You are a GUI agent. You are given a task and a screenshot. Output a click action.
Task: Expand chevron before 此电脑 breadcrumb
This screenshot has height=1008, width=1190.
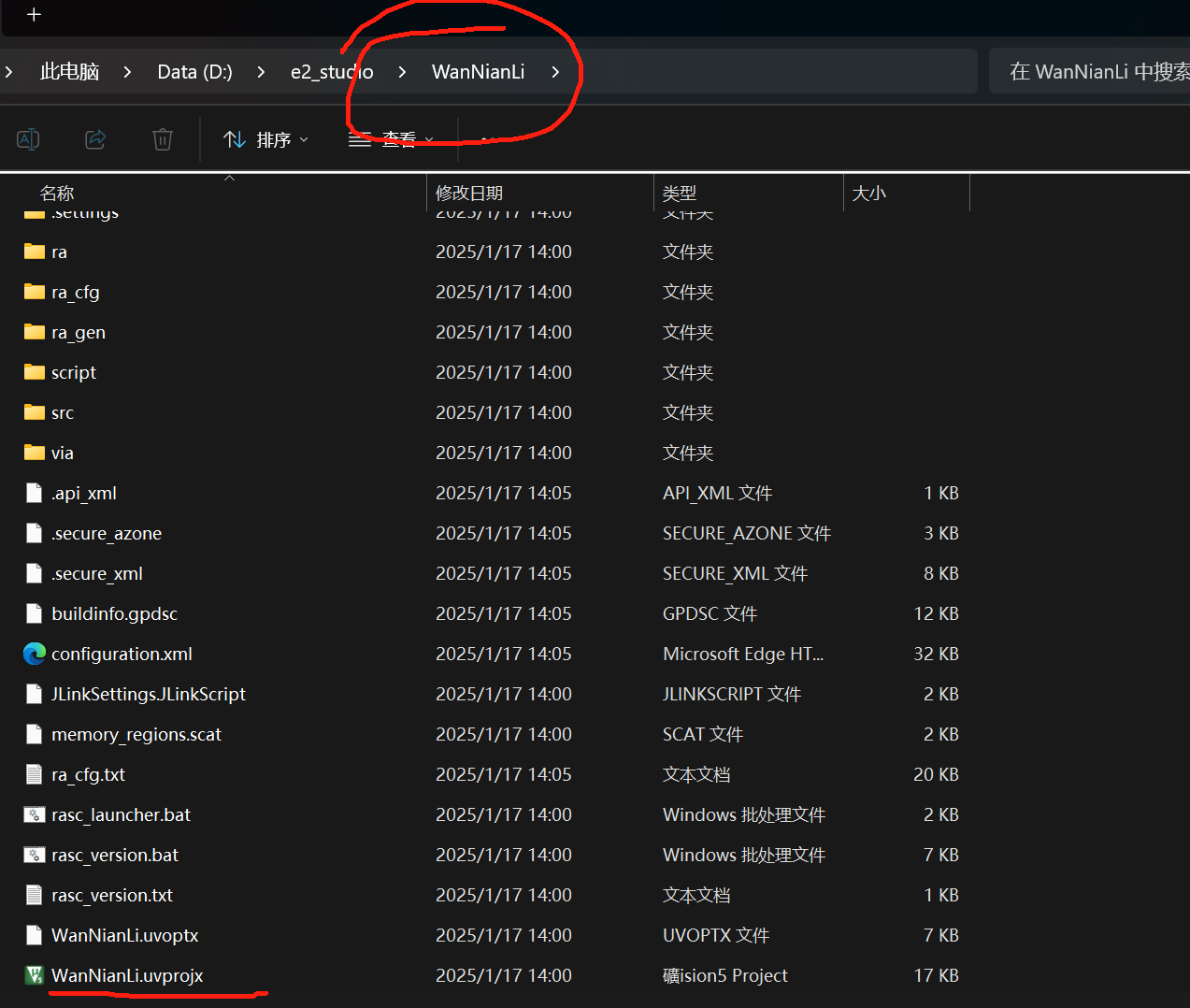coord(8,72)
